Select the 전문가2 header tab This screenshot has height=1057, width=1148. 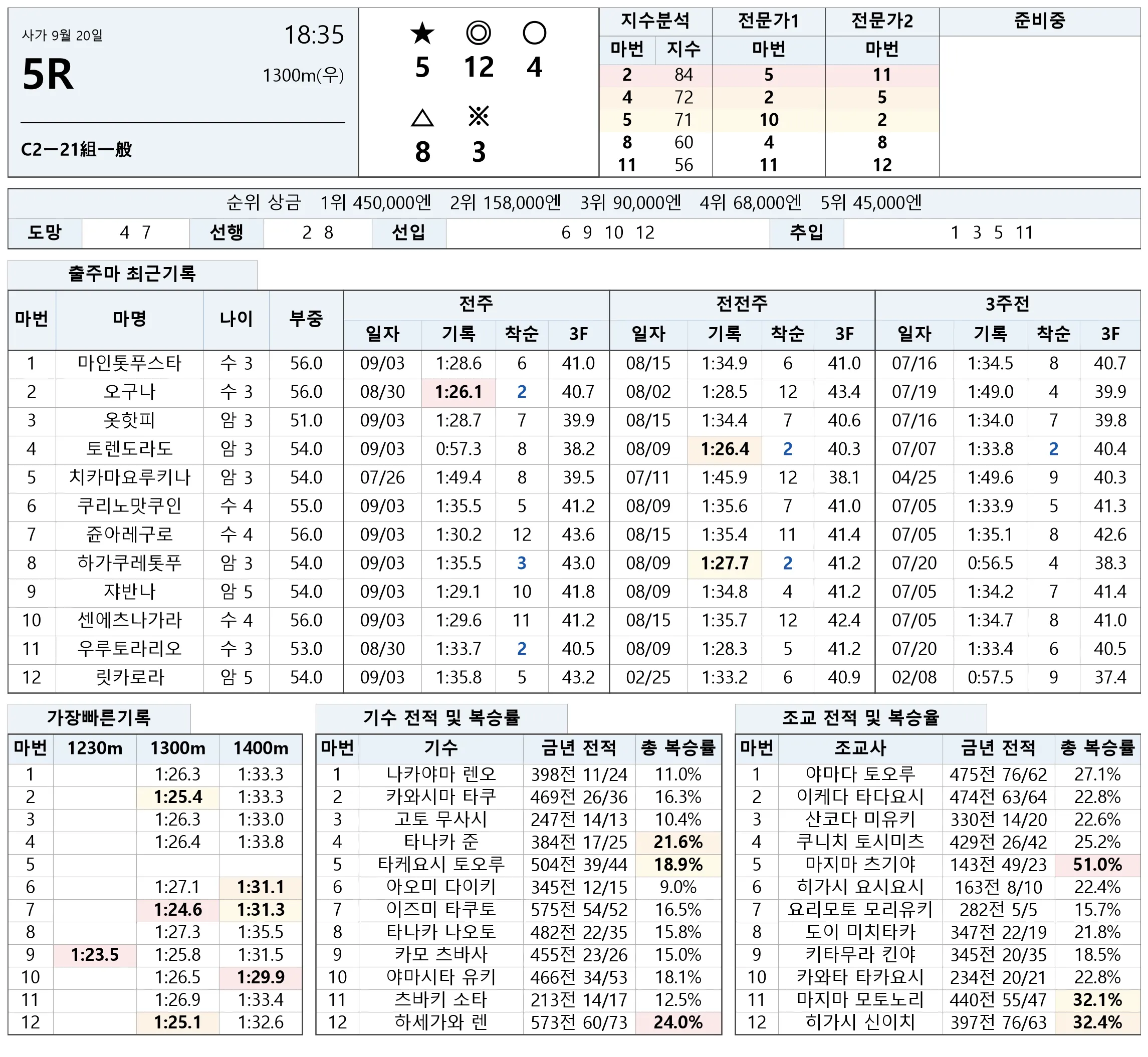[882, 21]
